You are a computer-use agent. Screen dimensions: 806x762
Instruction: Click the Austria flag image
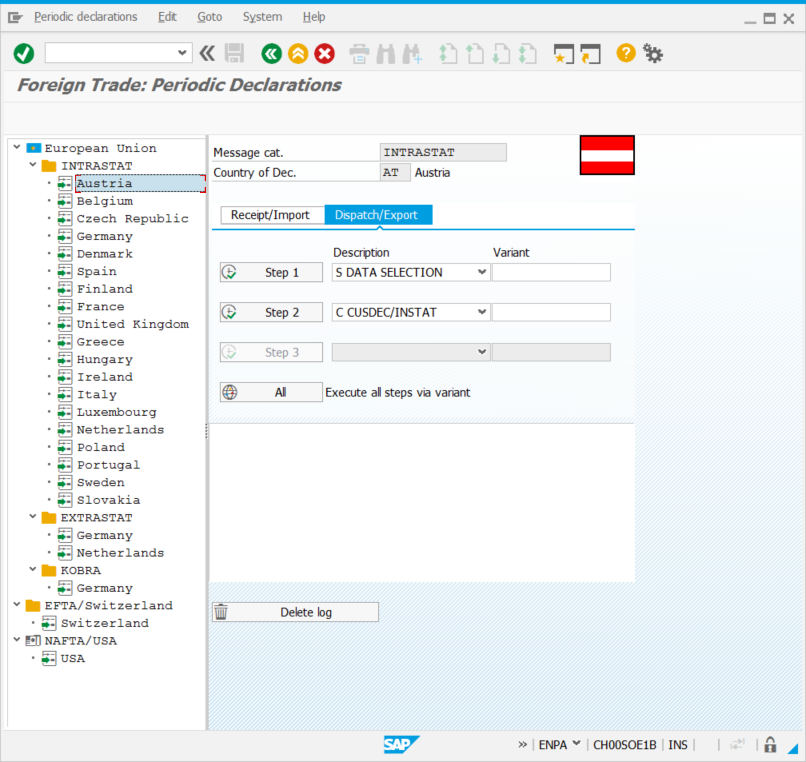(x=607, y=155)
